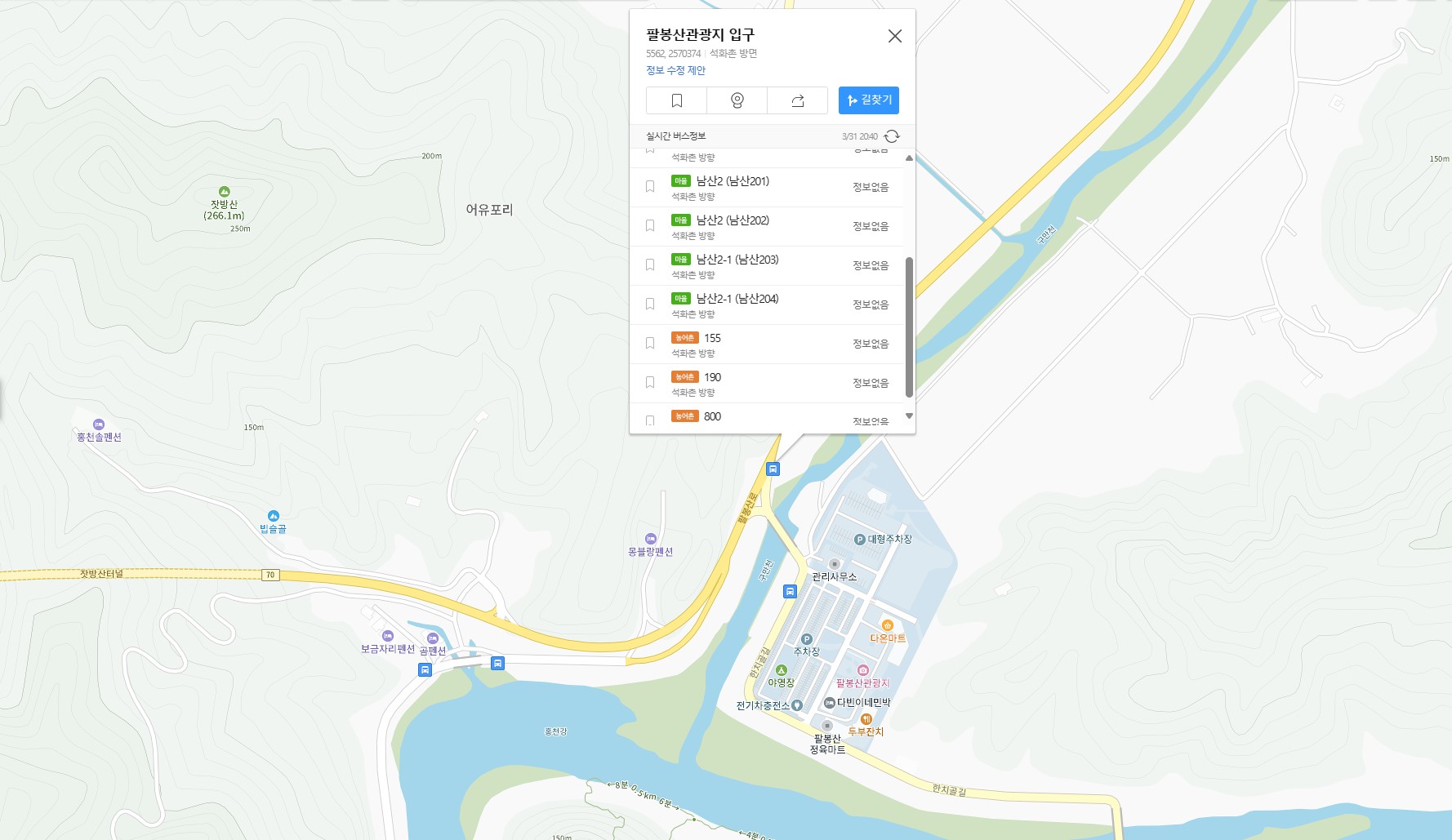Bookmark the 남산2-1 (남산204) bus route
Viewport: 1452px width, 840px height.
coord(650,304)
